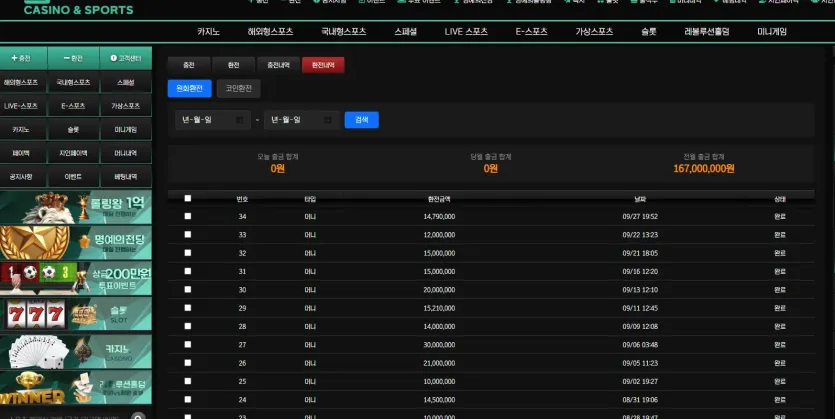The image size is (835, 419).
Task: Click the CASINO & SPORTS logo
Action: [x=78, y=9]
